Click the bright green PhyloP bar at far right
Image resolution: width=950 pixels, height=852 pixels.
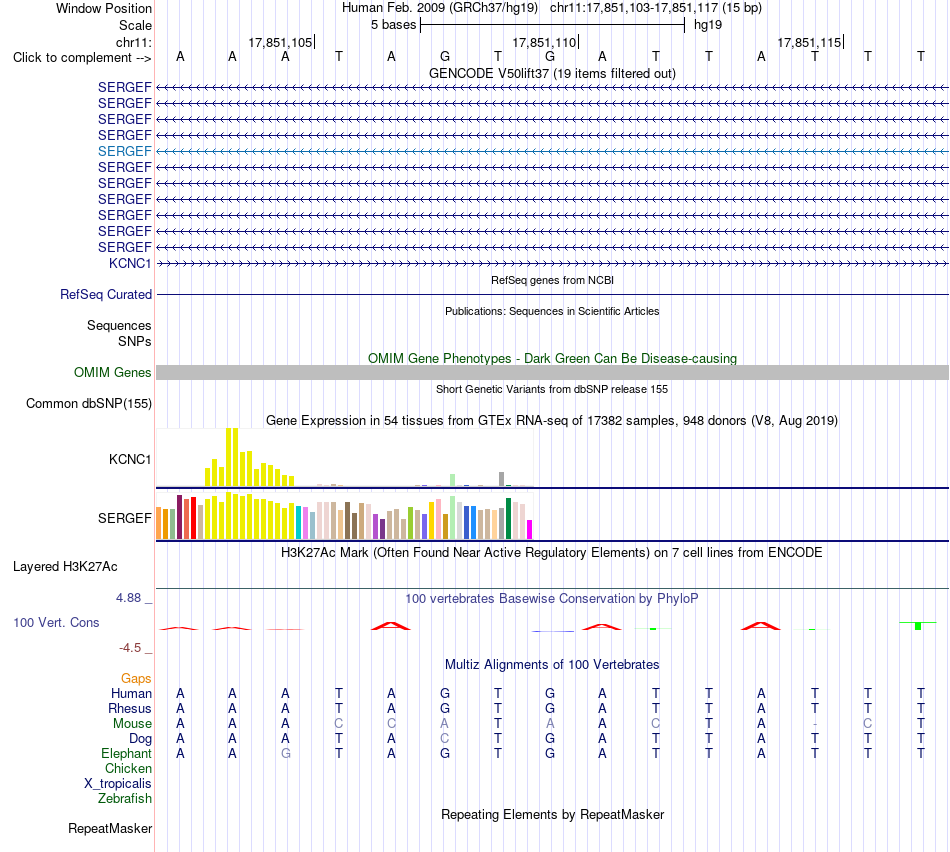pyautogui.click(x=918, y=625)
